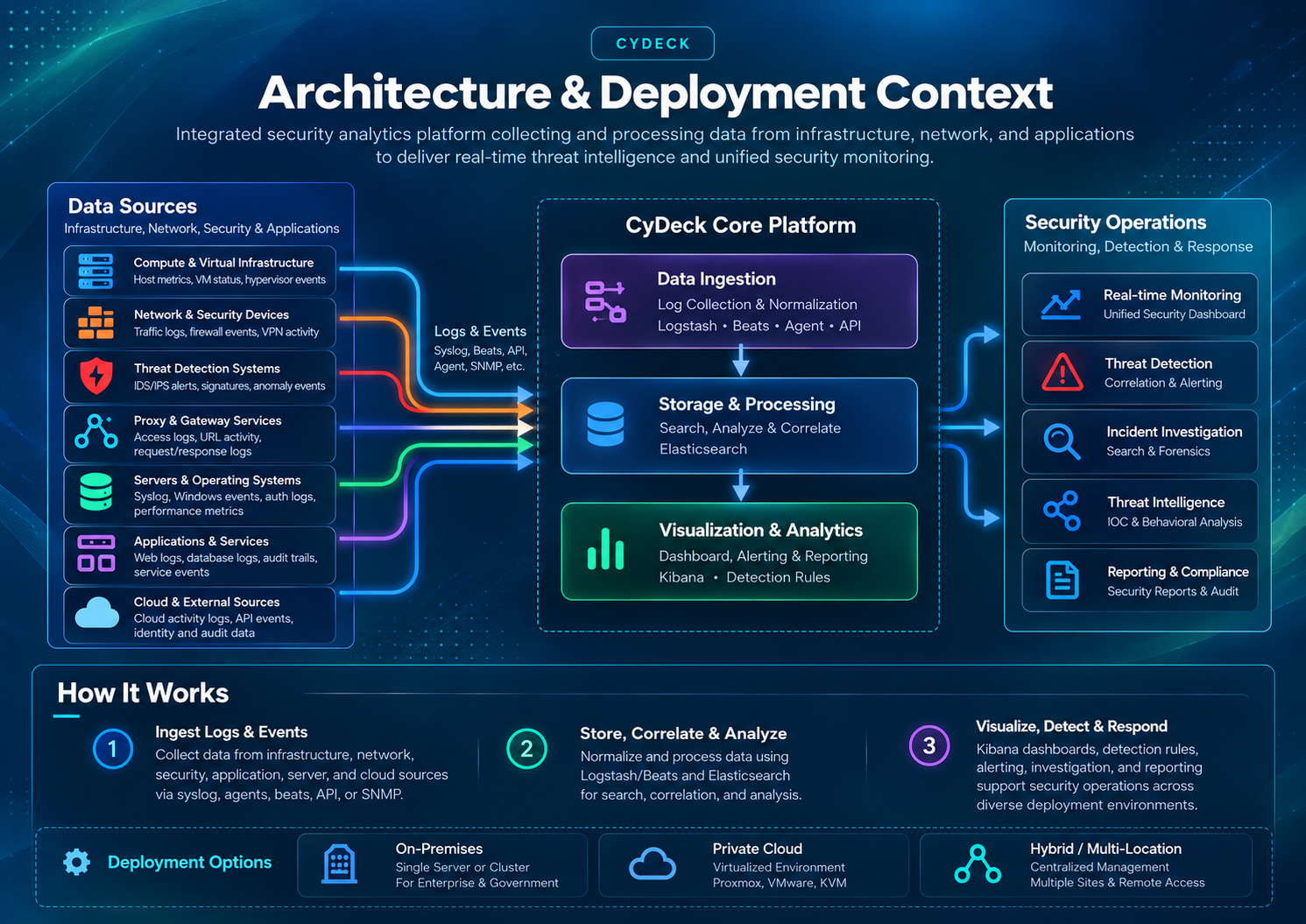Click "Logstash • Beats • Agent • API" text
Image resolution: width=1306 pixels, height=924 pixels.
[x=759, y=326]
